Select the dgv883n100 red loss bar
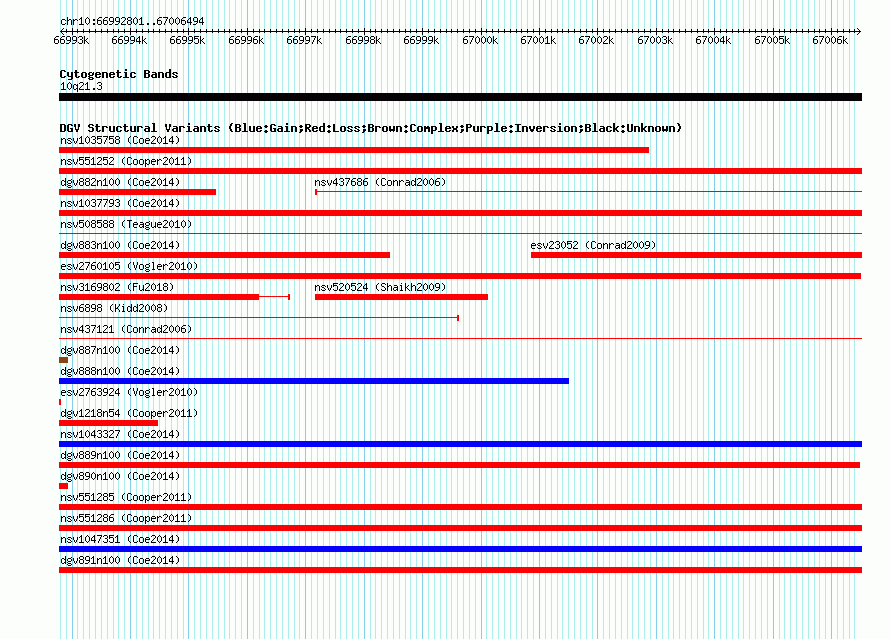This screenshot has height=639, width=890. [225, 255]
